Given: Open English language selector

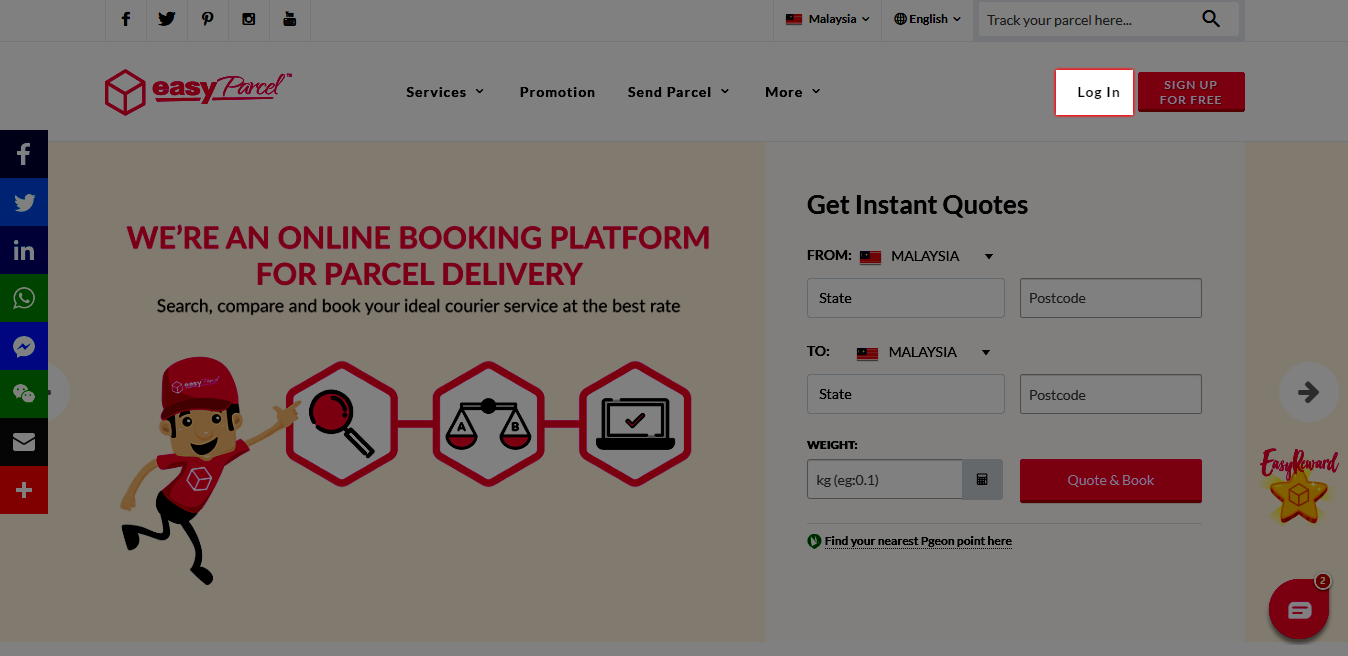Looking at the screenshot, I should (927, 19).
